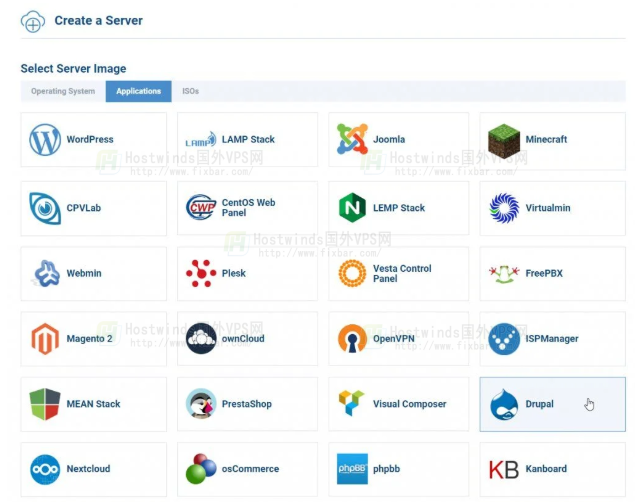The image size is (635, 502).
Task: Choose the Webmin label text
Action: 84,273
